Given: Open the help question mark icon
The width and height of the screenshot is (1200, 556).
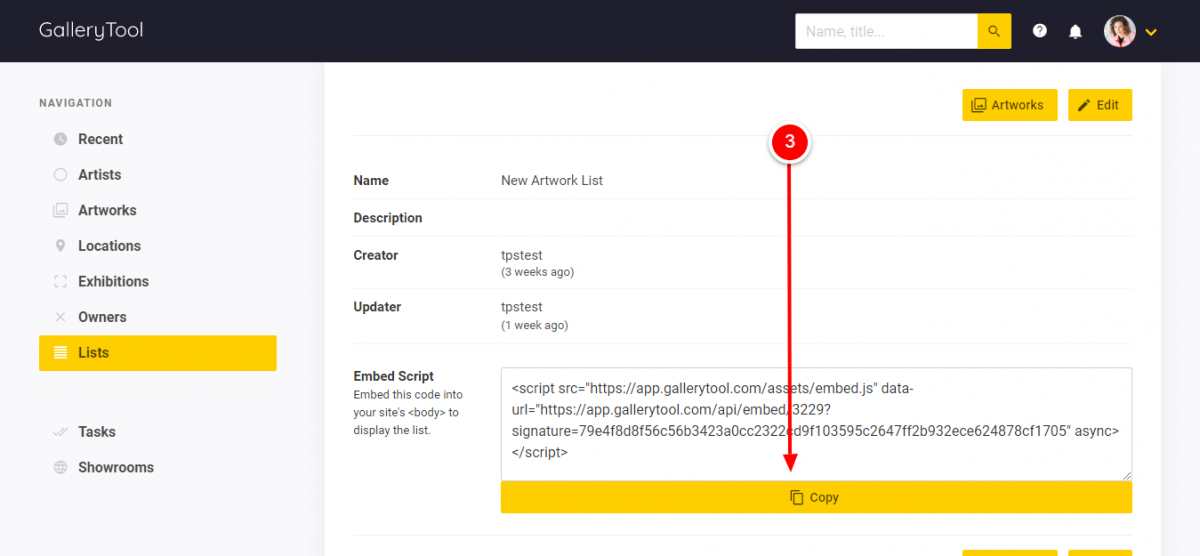Looking at the screenshot, I should (x=1040, y=31).
